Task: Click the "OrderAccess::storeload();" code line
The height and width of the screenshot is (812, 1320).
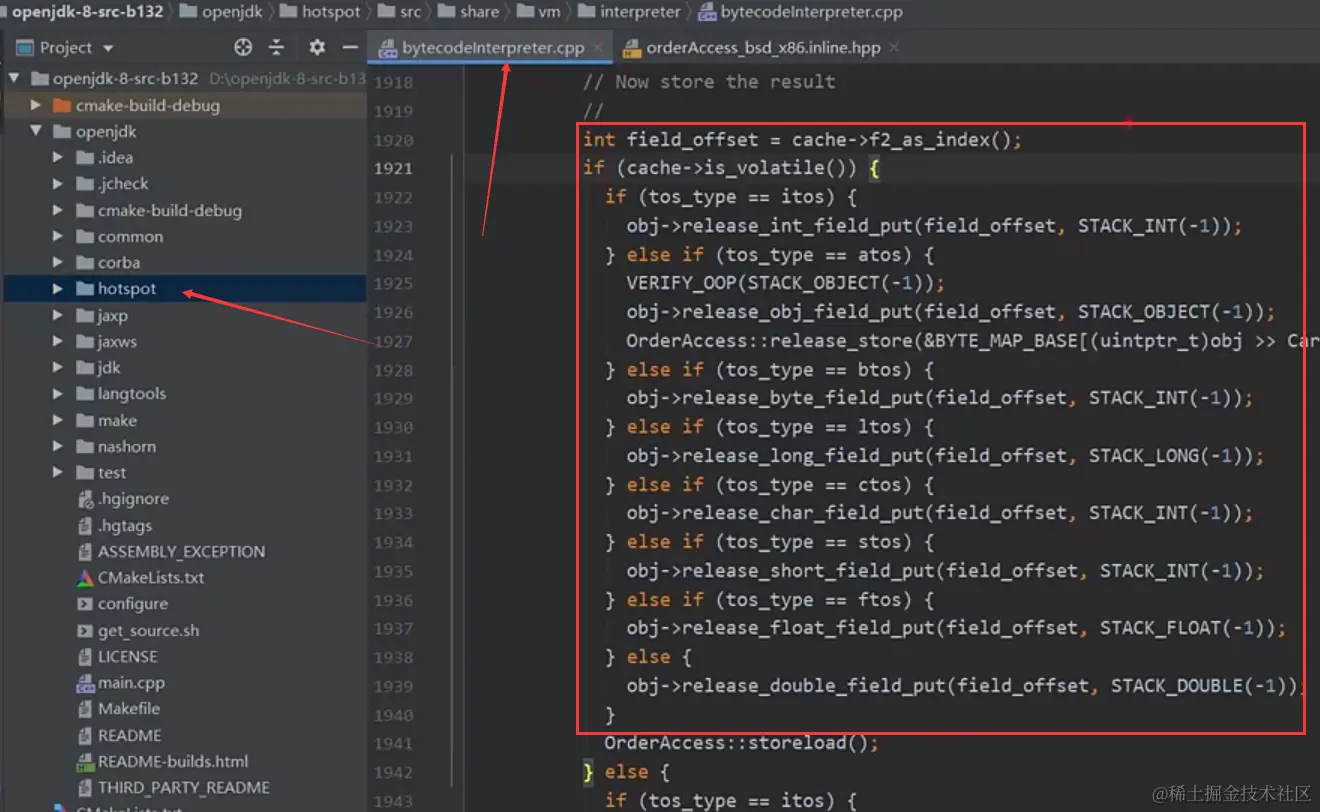Action: pos(741,743)
